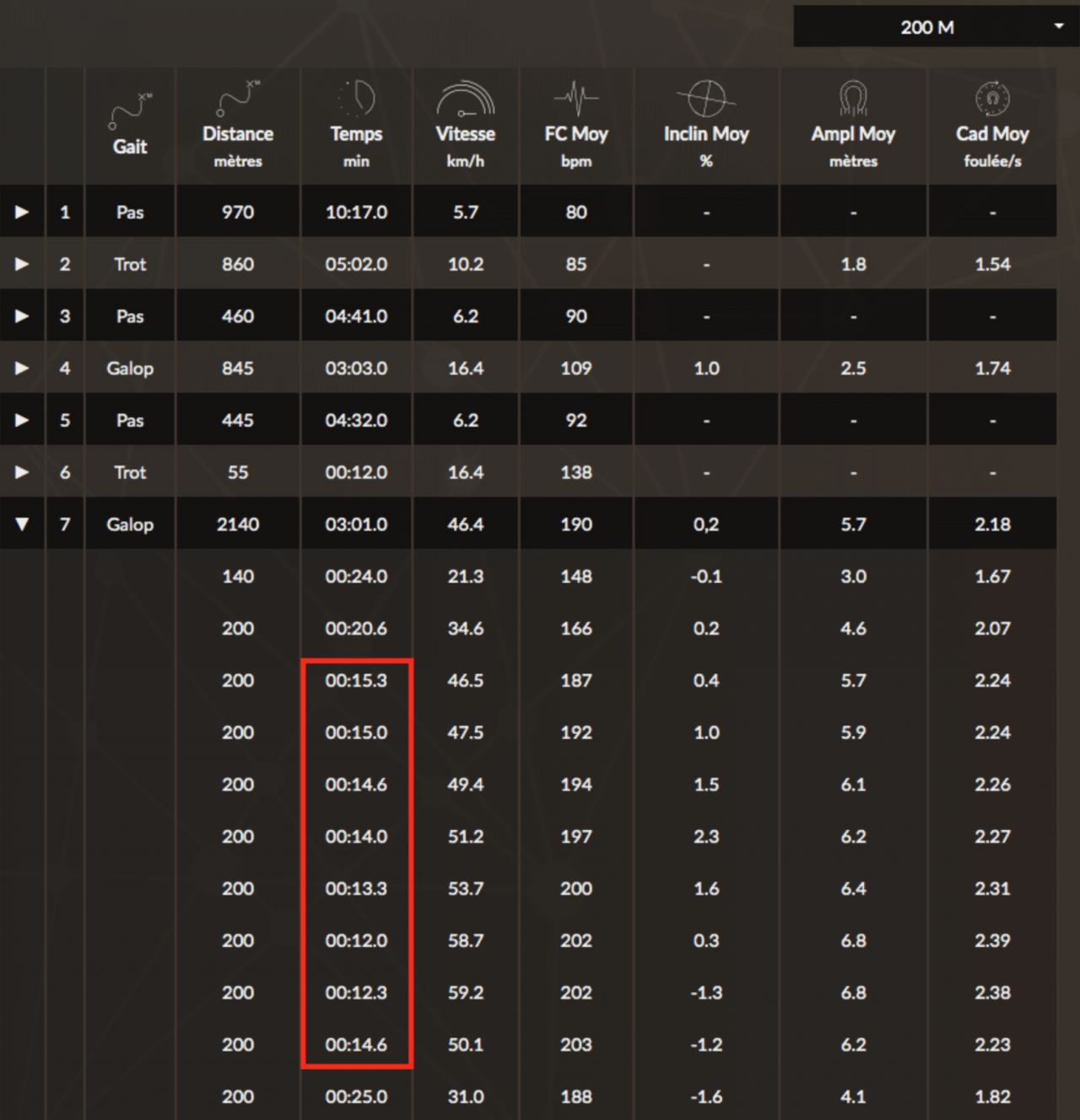Expand row 5 Pas details
The image size is (1080, 1120).
[x=22, y=421]
